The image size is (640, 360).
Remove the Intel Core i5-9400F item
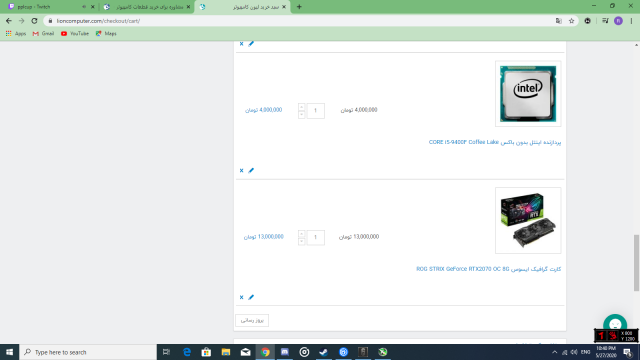click(241, 170)
